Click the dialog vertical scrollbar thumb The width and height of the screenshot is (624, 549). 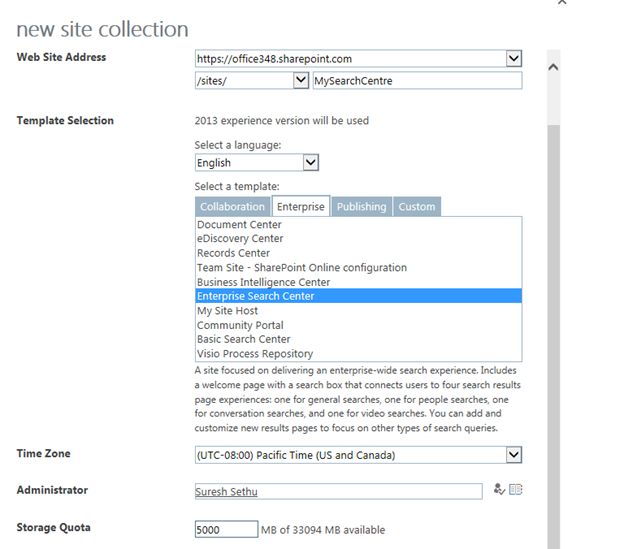(553, 337)
